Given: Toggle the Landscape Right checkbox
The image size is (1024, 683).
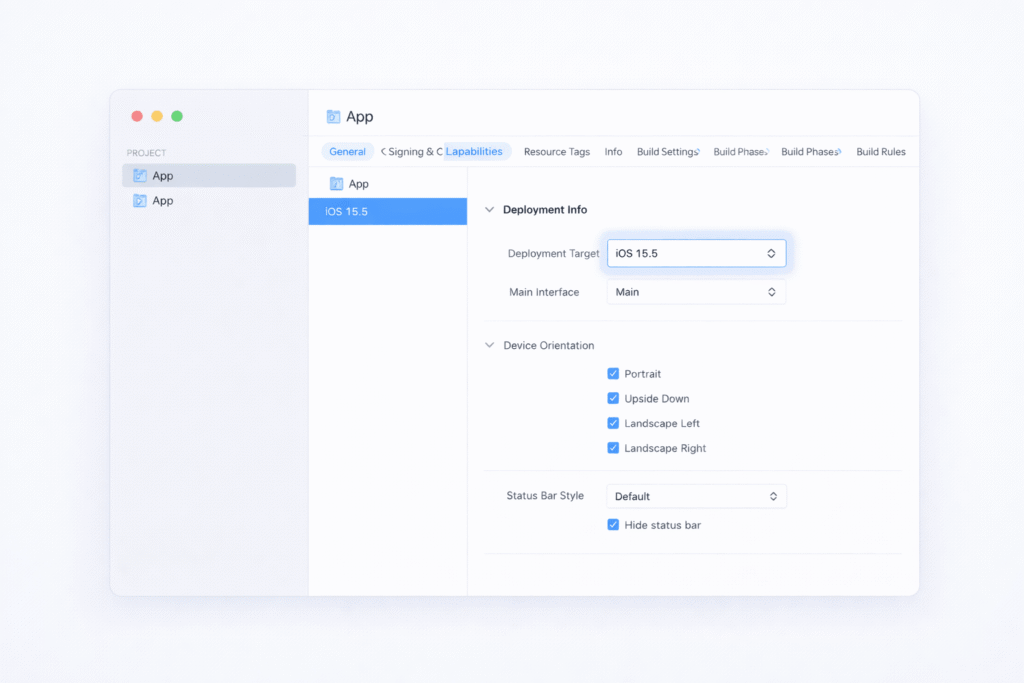Looking at the screenshot, I should coord(613,448).
